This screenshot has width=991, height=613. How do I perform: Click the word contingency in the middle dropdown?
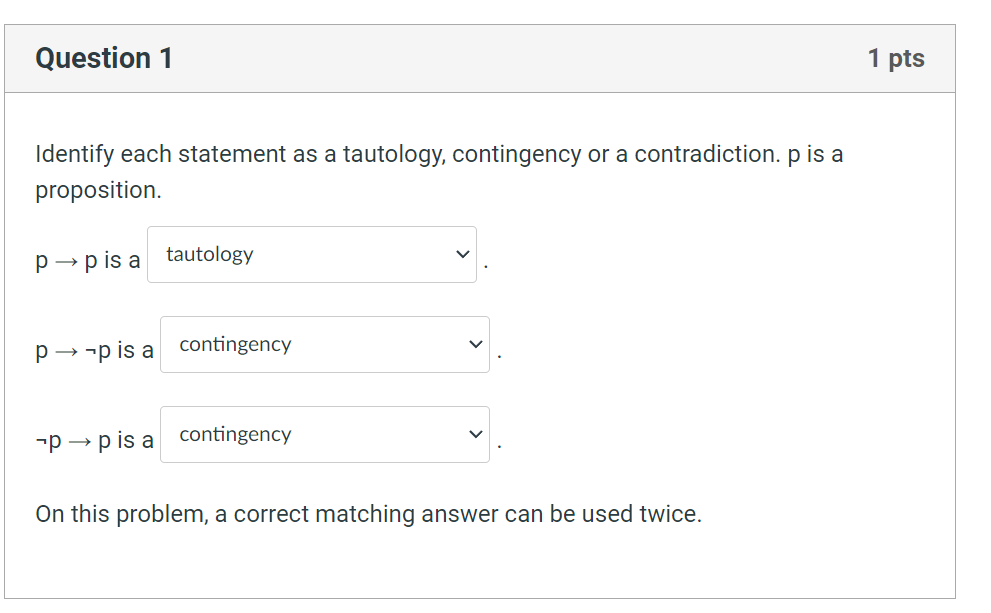(x=235, y=344)
